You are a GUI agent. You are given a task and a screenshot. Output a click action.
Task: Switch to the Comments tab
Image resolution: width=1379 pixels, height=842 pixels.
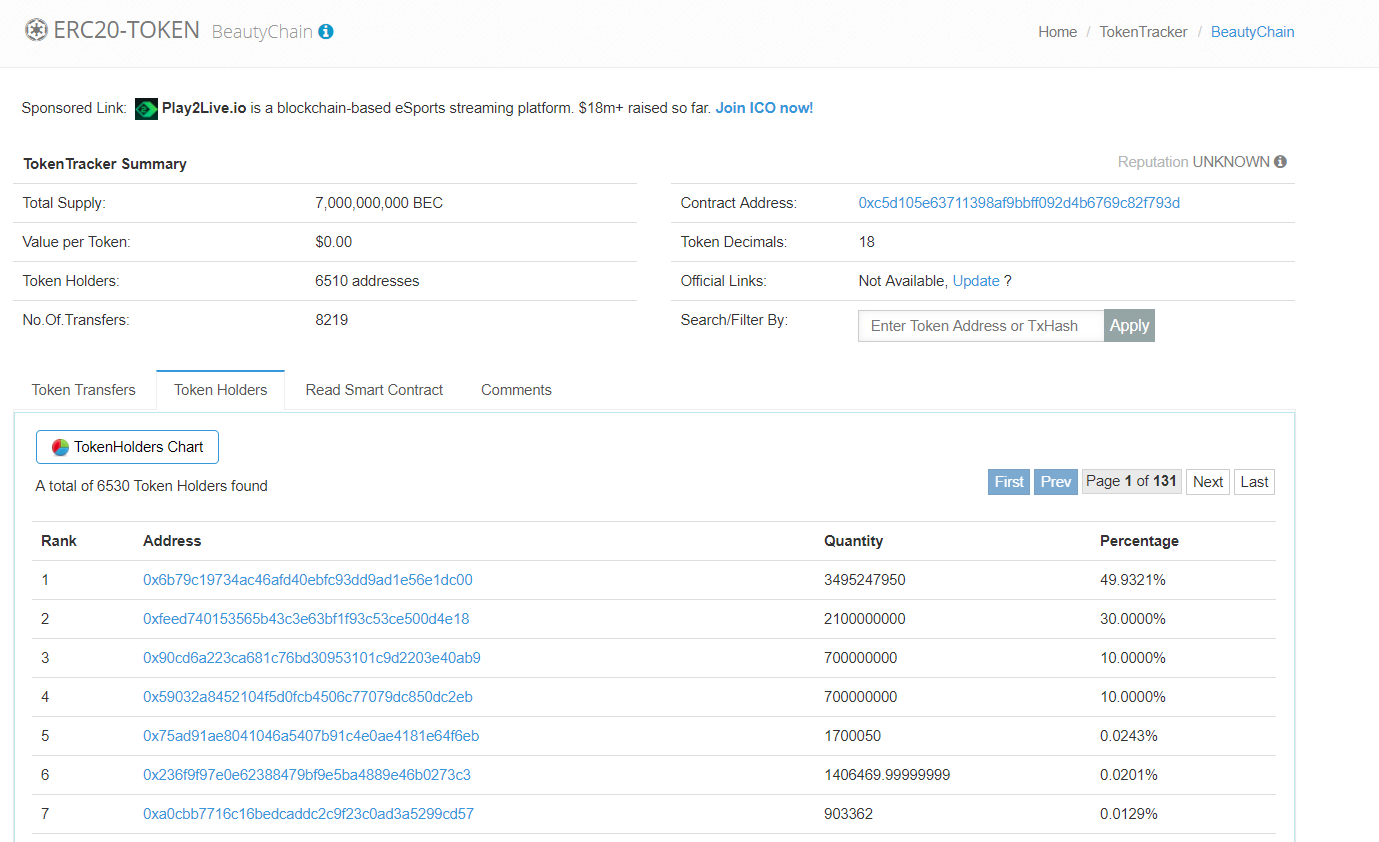516,390
